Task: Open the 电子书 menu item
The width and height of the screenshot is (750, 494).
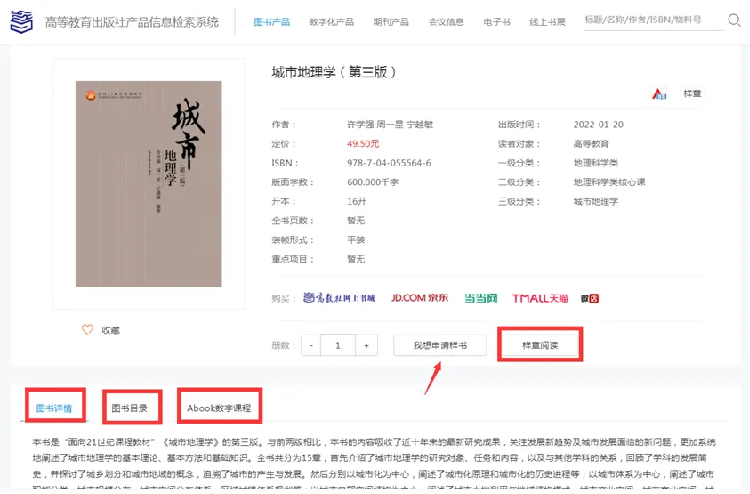Action: point(496,22)
